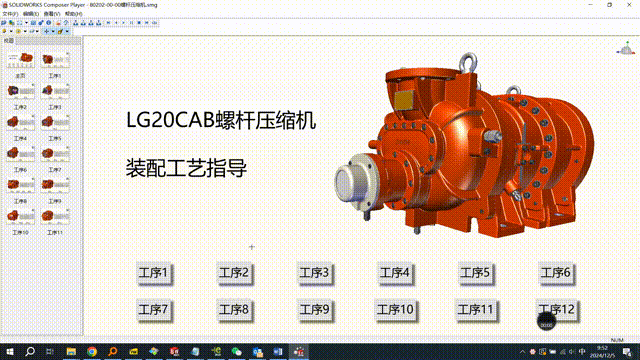Click the 工序11 button in viewport
The width and height of the screenshot is (640, 360).
pyautogui.click(x=476, y=310)
